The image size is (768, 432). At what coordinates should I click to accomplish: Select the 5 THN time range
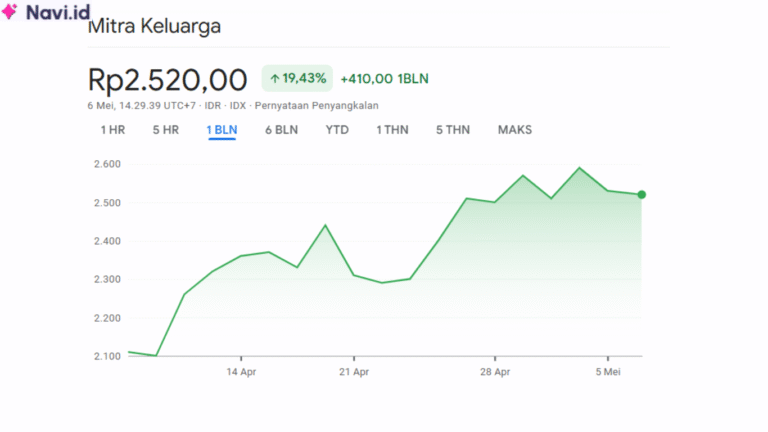coord(452,130)
